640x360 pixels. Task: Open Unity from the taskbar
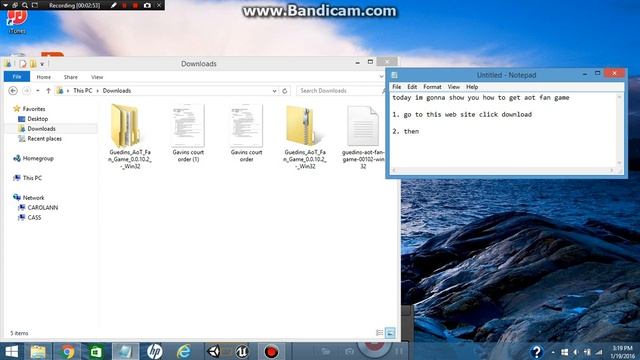point(213,351)
